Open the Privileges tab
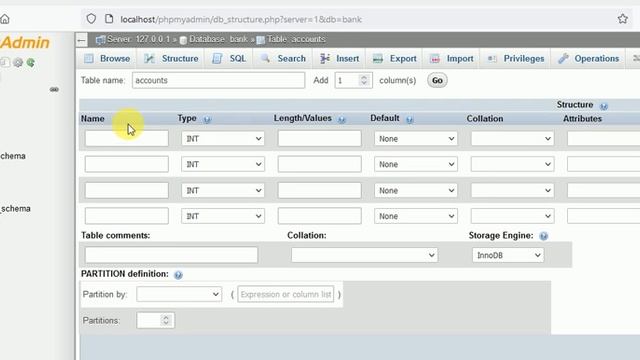The width and height of the screenshot is (640, 360). pyautogui.click(x=516, y=58)
